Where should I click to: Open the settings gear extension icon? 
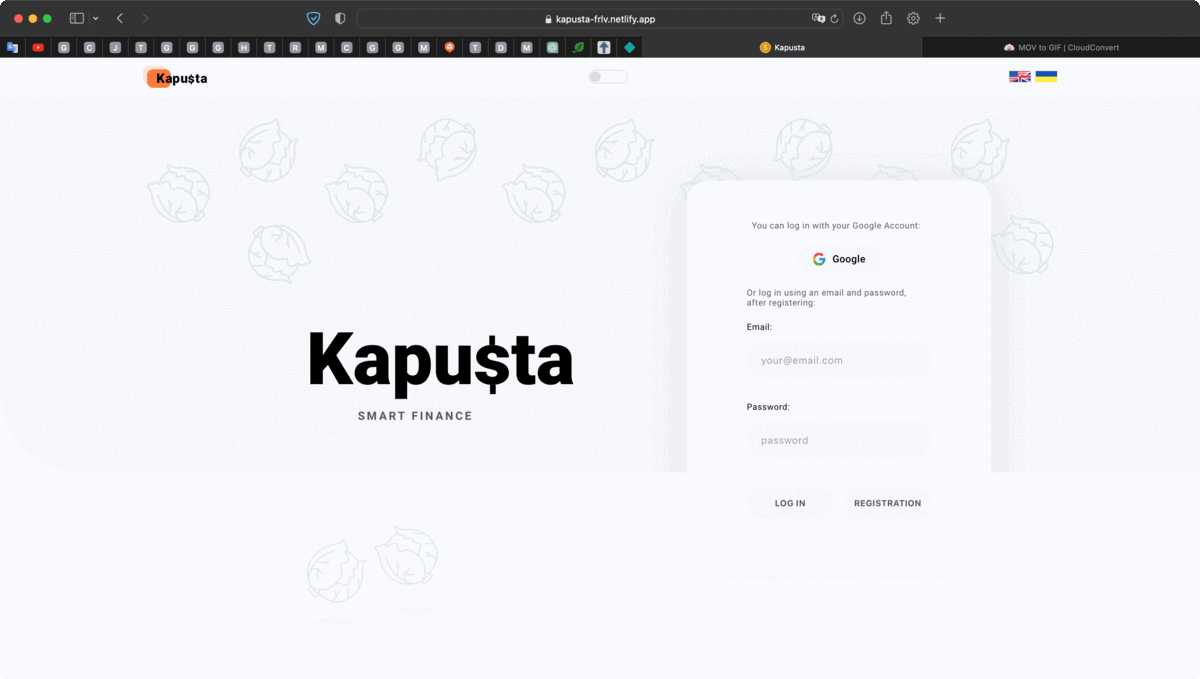(x=913, y=18)
